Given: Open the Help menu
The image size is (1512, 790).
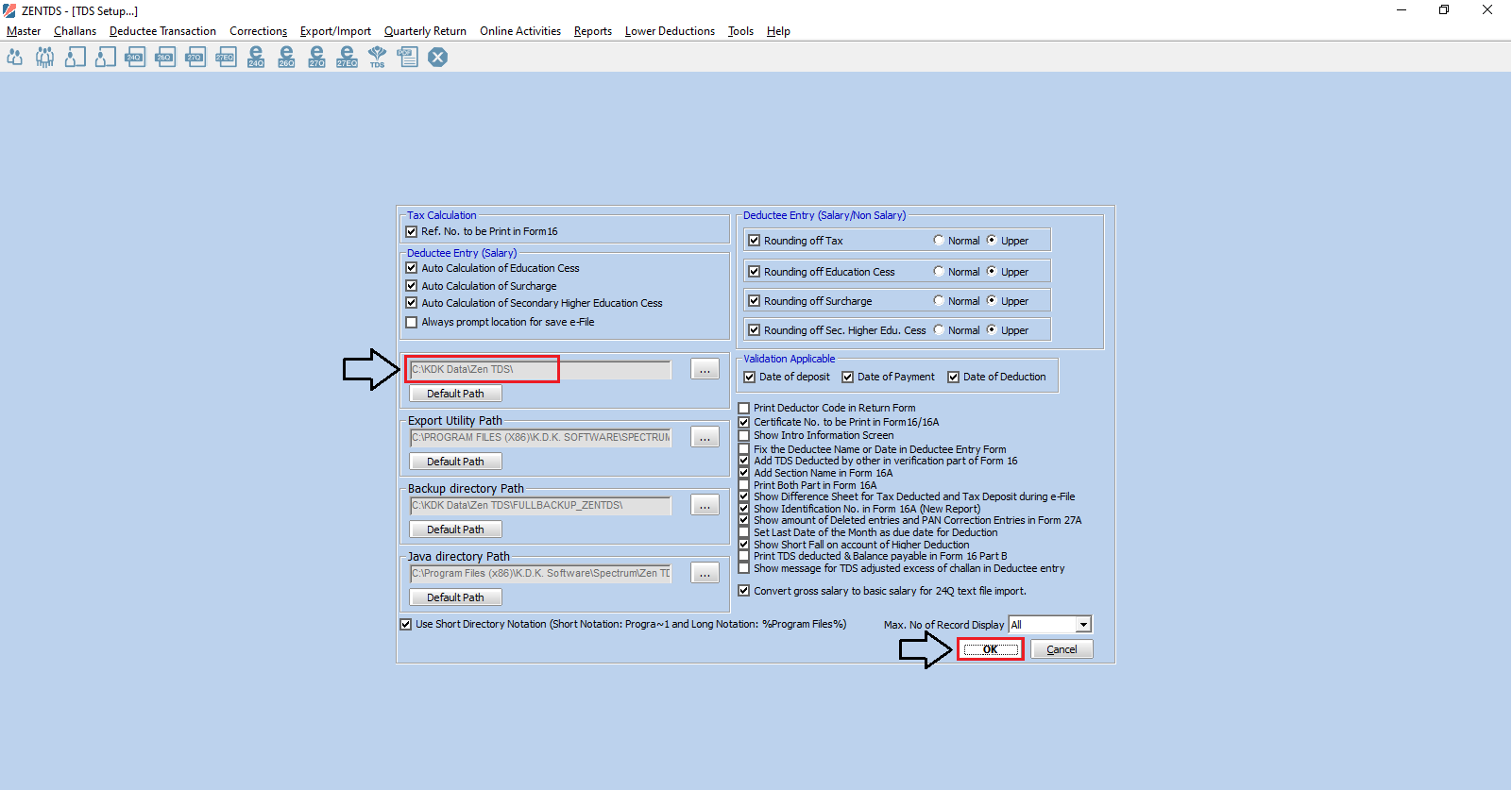Looking at the screenshot, I should pos(778,31).
